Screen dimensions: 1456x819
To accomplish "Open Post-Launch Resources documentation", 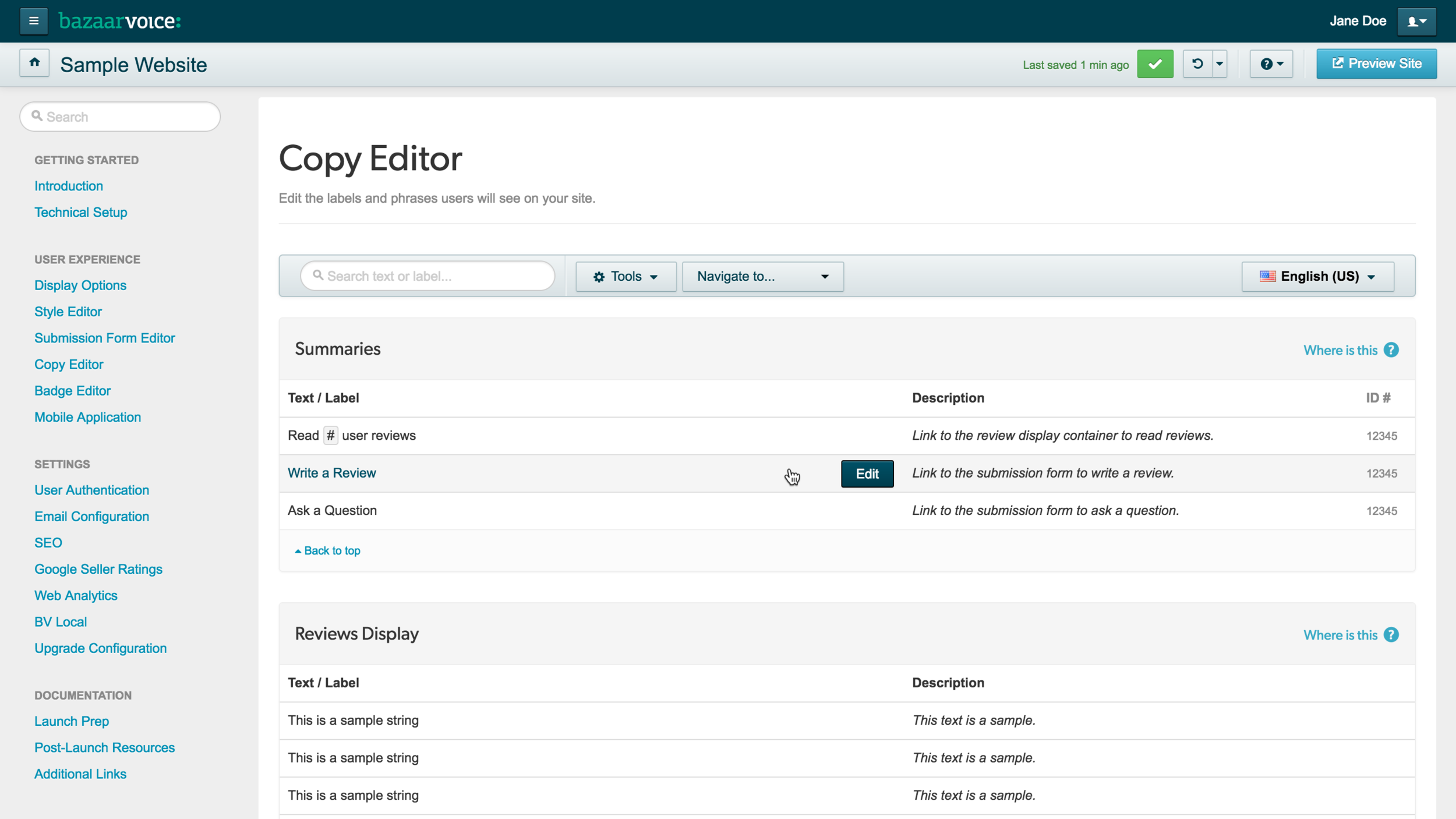I will point(104,747).
